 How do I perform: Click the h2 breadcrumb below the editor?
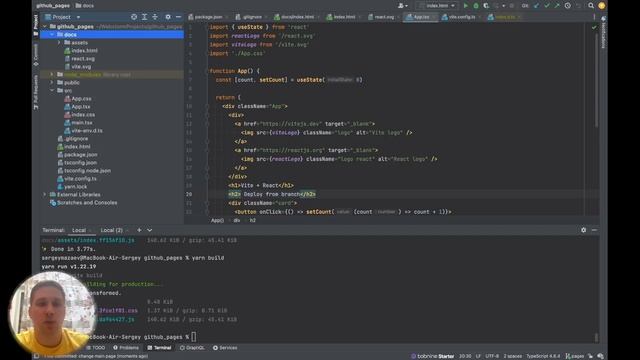pyautogui.click(x=253, y=220)
